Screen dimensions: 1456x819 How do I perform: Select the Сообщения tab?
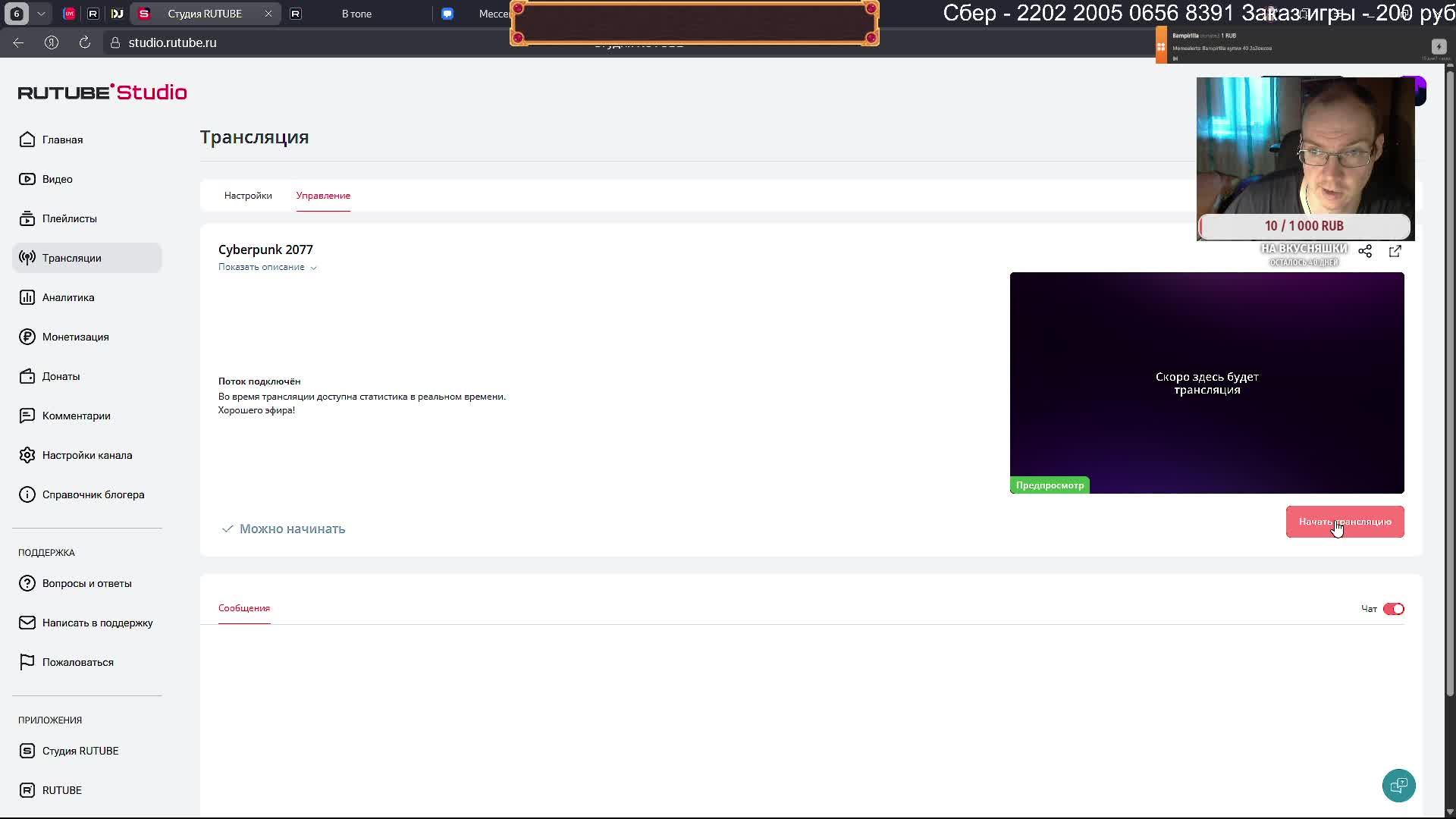click(x=244, y=608)
